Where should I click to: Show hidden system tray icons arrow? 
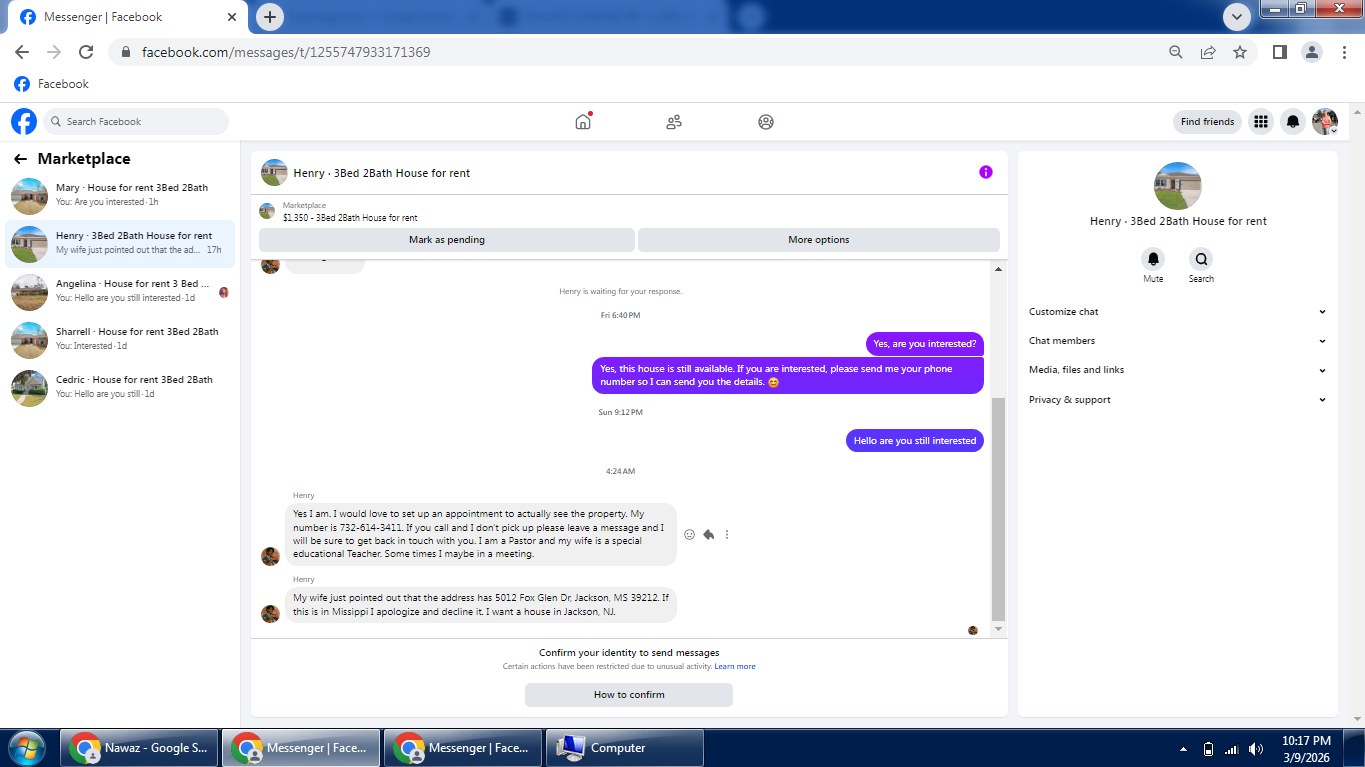coord(1184,749)
